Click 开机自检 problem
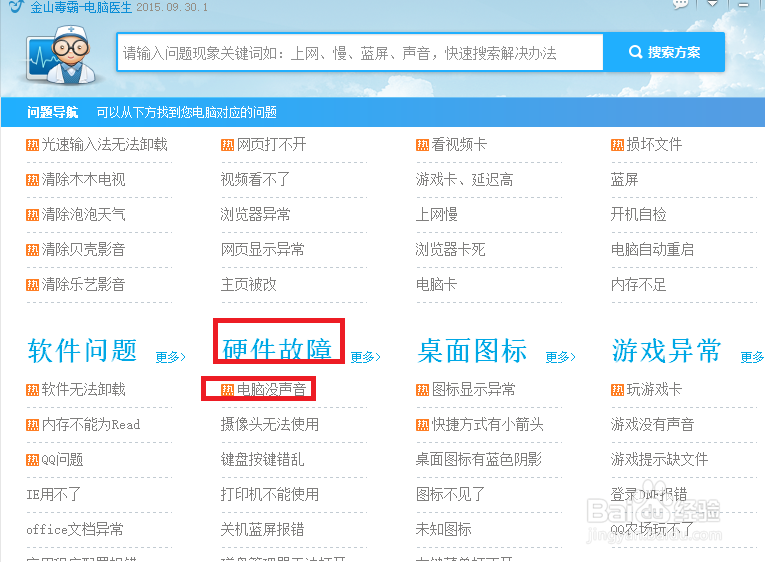The image size is (765, 562). (x=639, y=214)
